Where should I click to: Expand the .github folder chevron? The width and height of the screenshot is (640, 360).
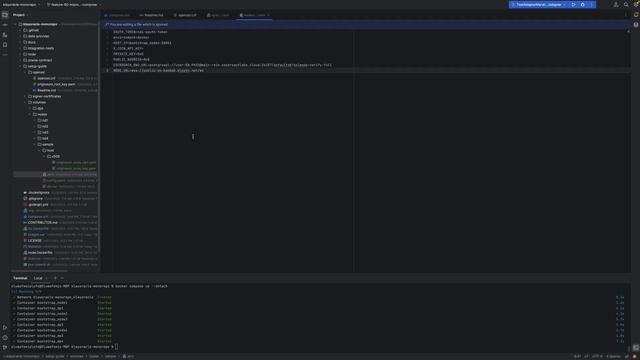point(20,30)
